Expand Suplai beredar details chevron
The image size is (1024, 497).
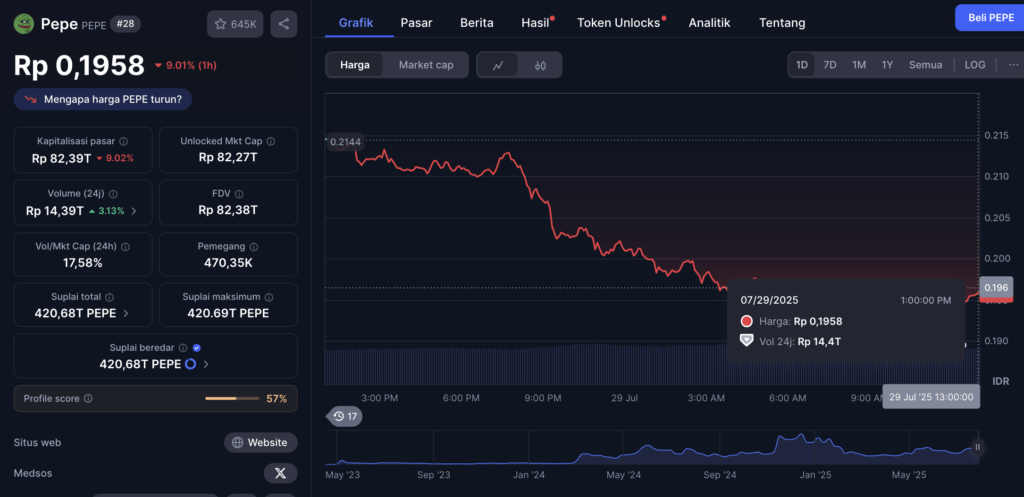click(206, 364)
